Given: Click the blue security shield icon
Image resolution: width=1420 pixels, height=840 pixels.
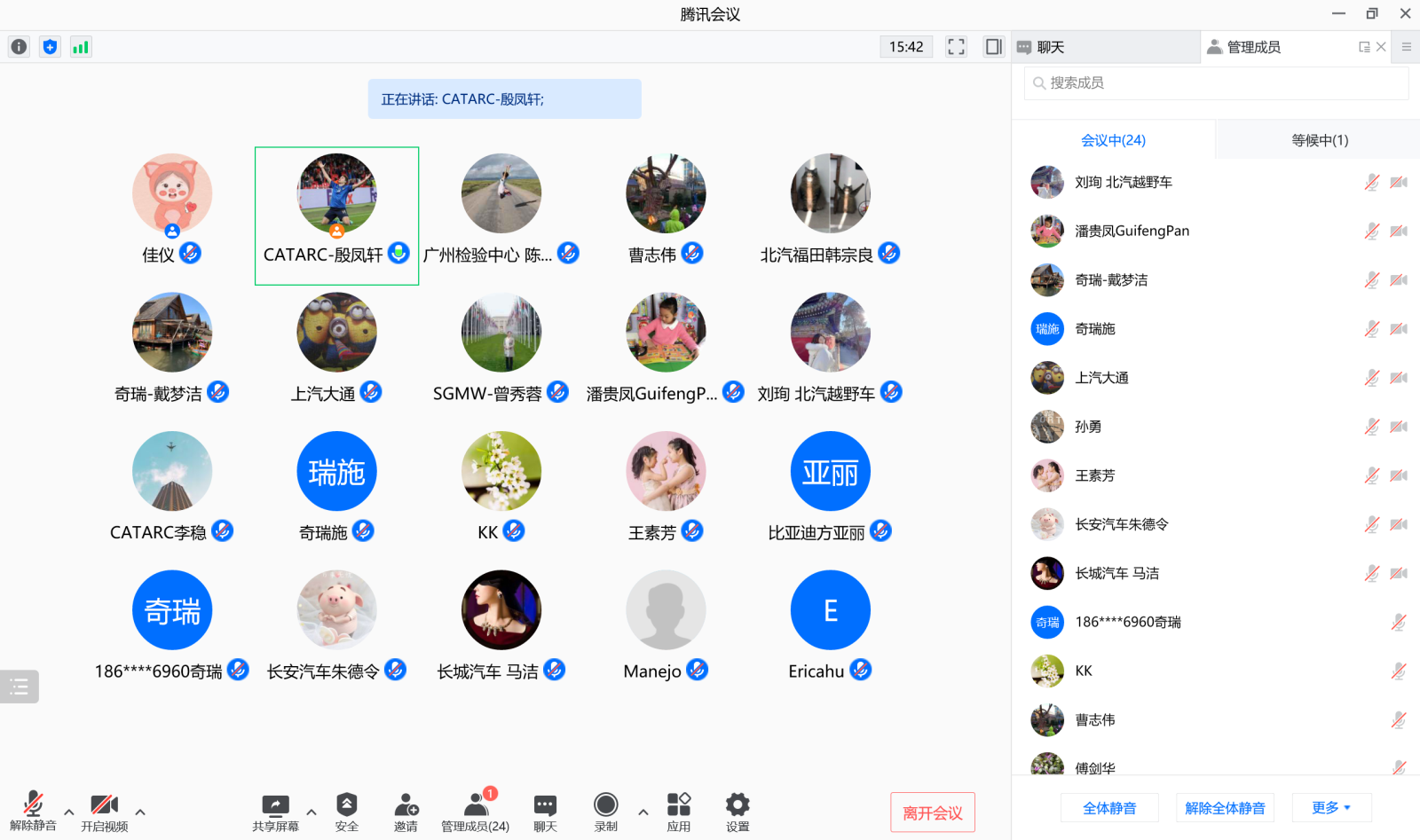Looking at the screenshot, I should point(50,47).
